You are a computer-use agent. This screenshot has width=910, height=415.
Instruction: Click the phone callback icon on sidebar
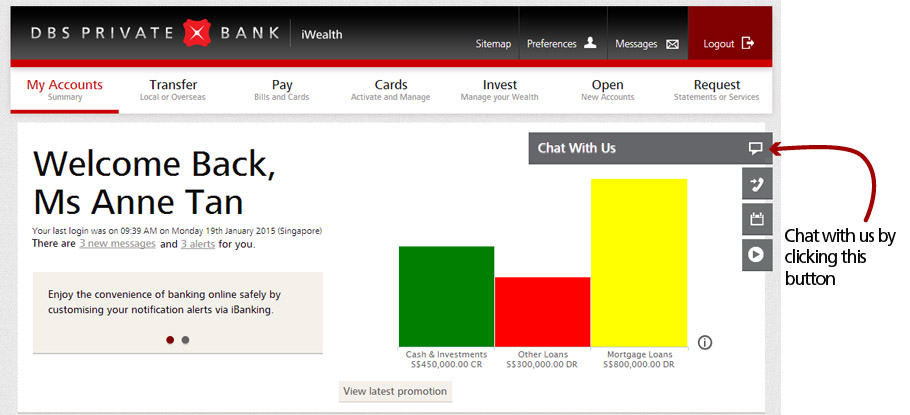coord(757,185)
